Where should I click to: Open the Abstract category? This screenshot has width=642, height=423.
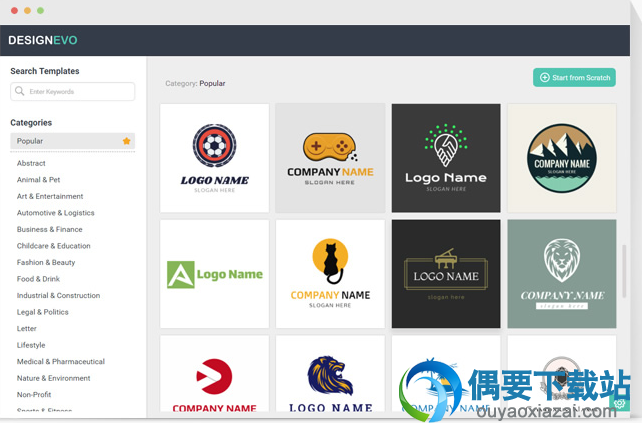coord(31,163)
